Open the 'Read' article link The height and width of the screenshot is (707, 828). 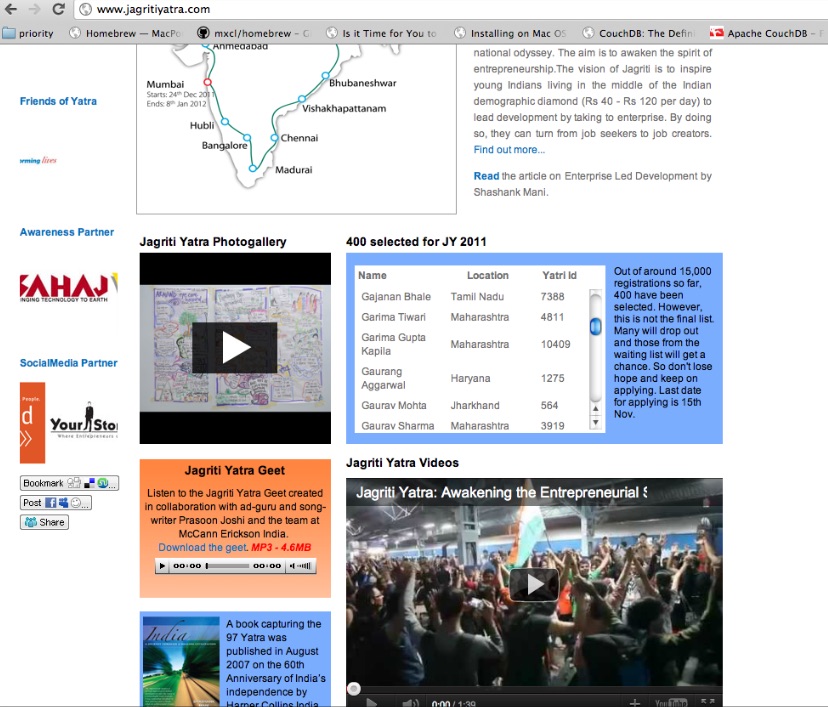486,176
